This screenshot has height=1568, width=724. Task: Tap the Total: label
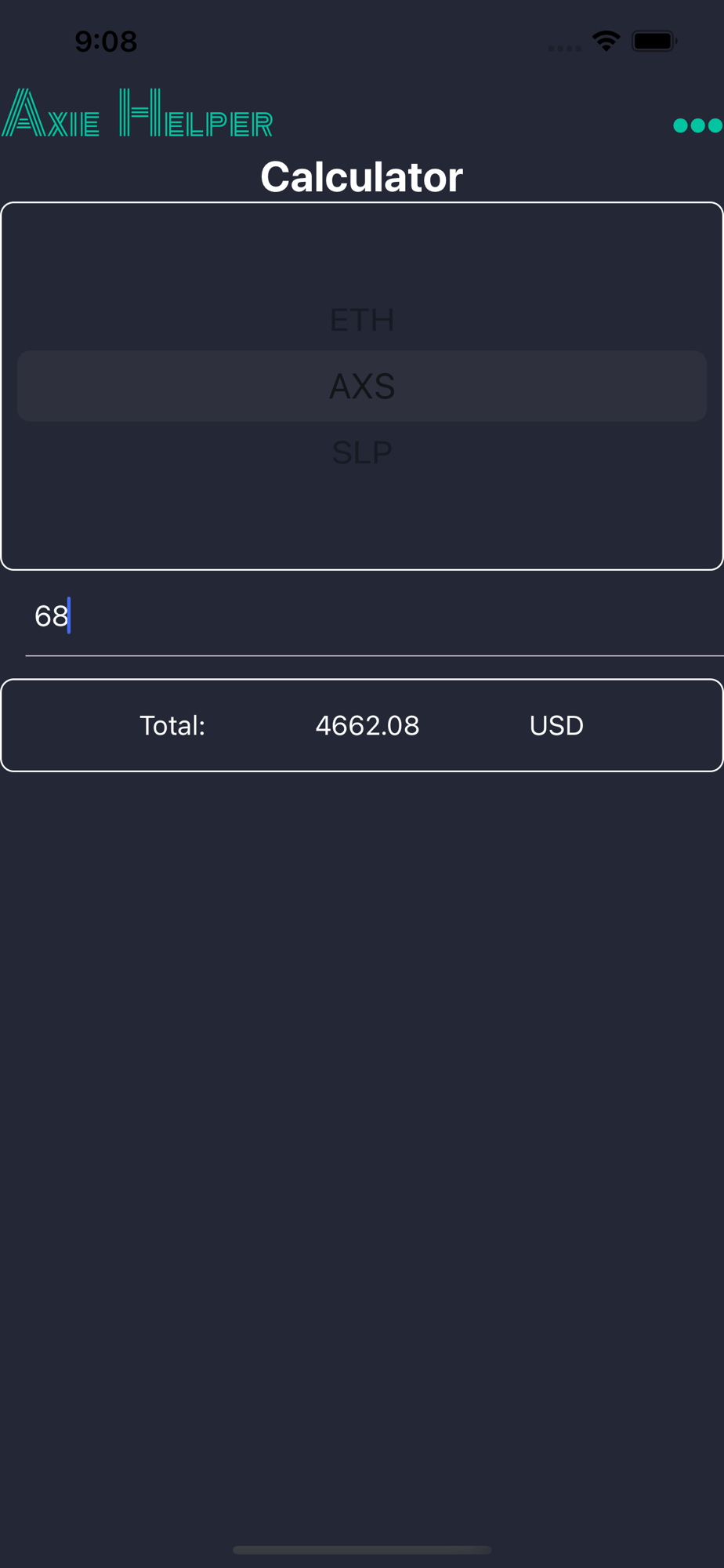point(172,726)
